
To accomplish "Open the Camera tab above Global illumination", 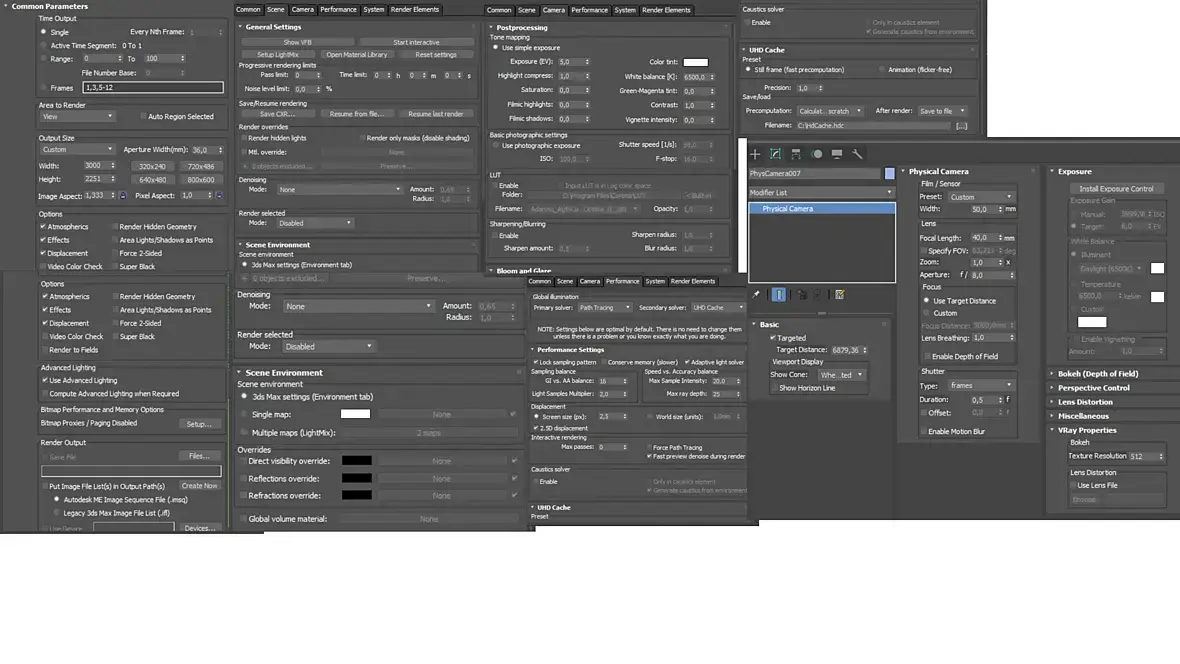I will click(589, 281).
